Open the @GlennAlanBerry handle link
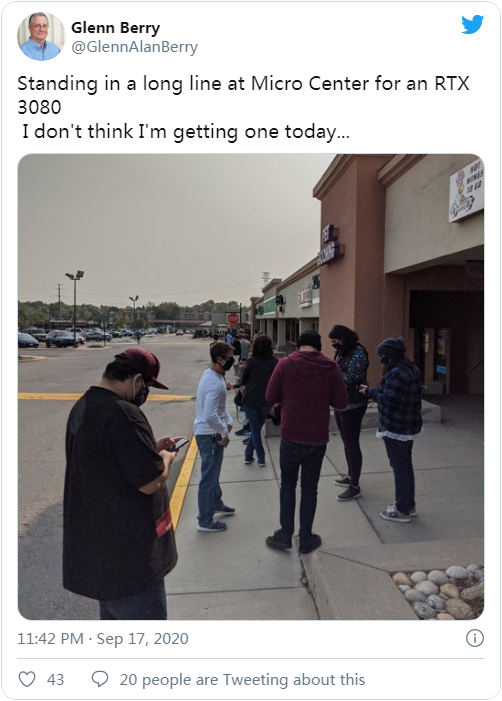The image size is (502, 701). click(x=135, y=47)
